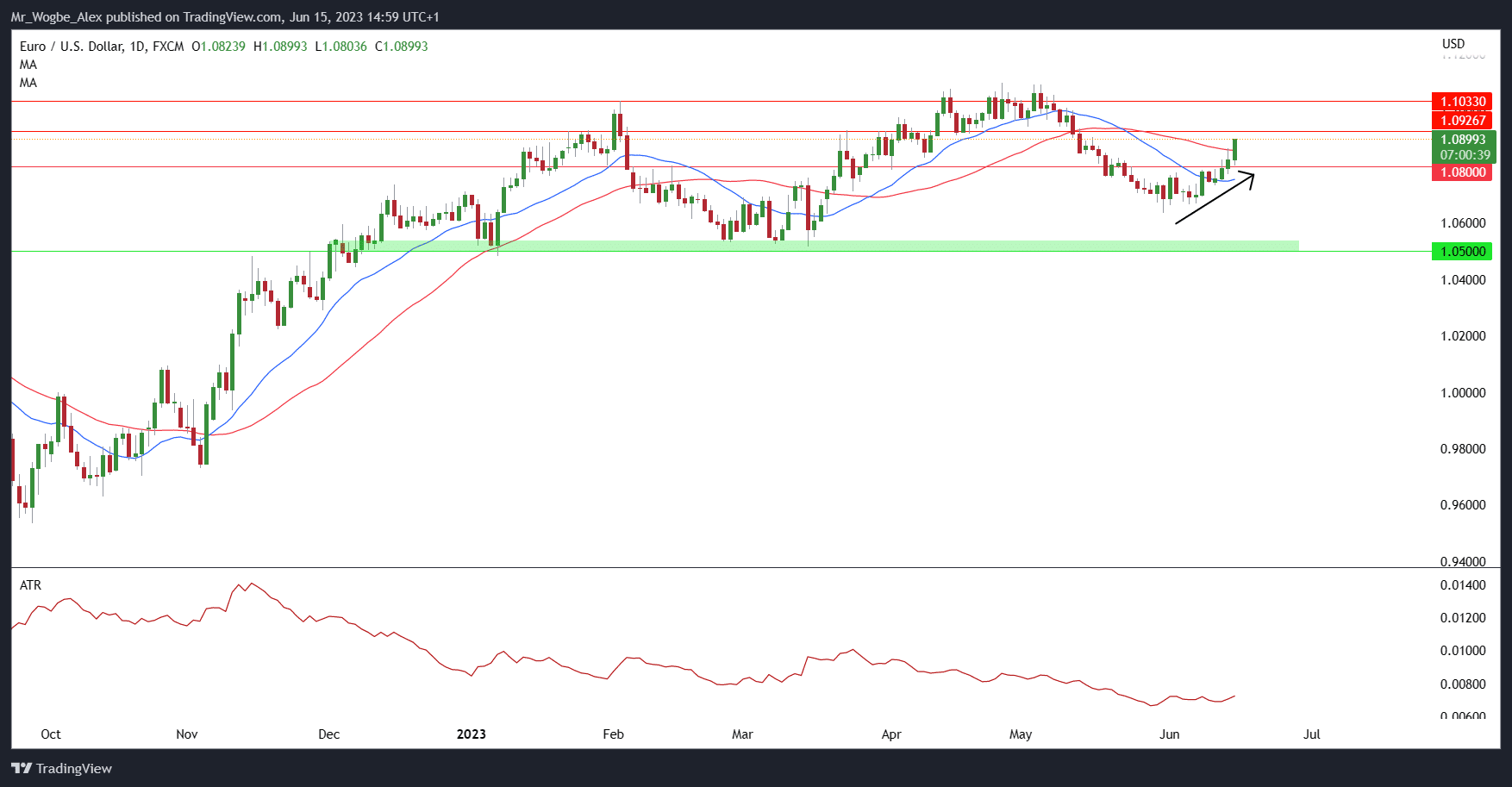Viewport: 1512px width, 787px height.
Task: Click the red 1.08000 price label
Action: pyautogui.click(x=1462, y=172)
